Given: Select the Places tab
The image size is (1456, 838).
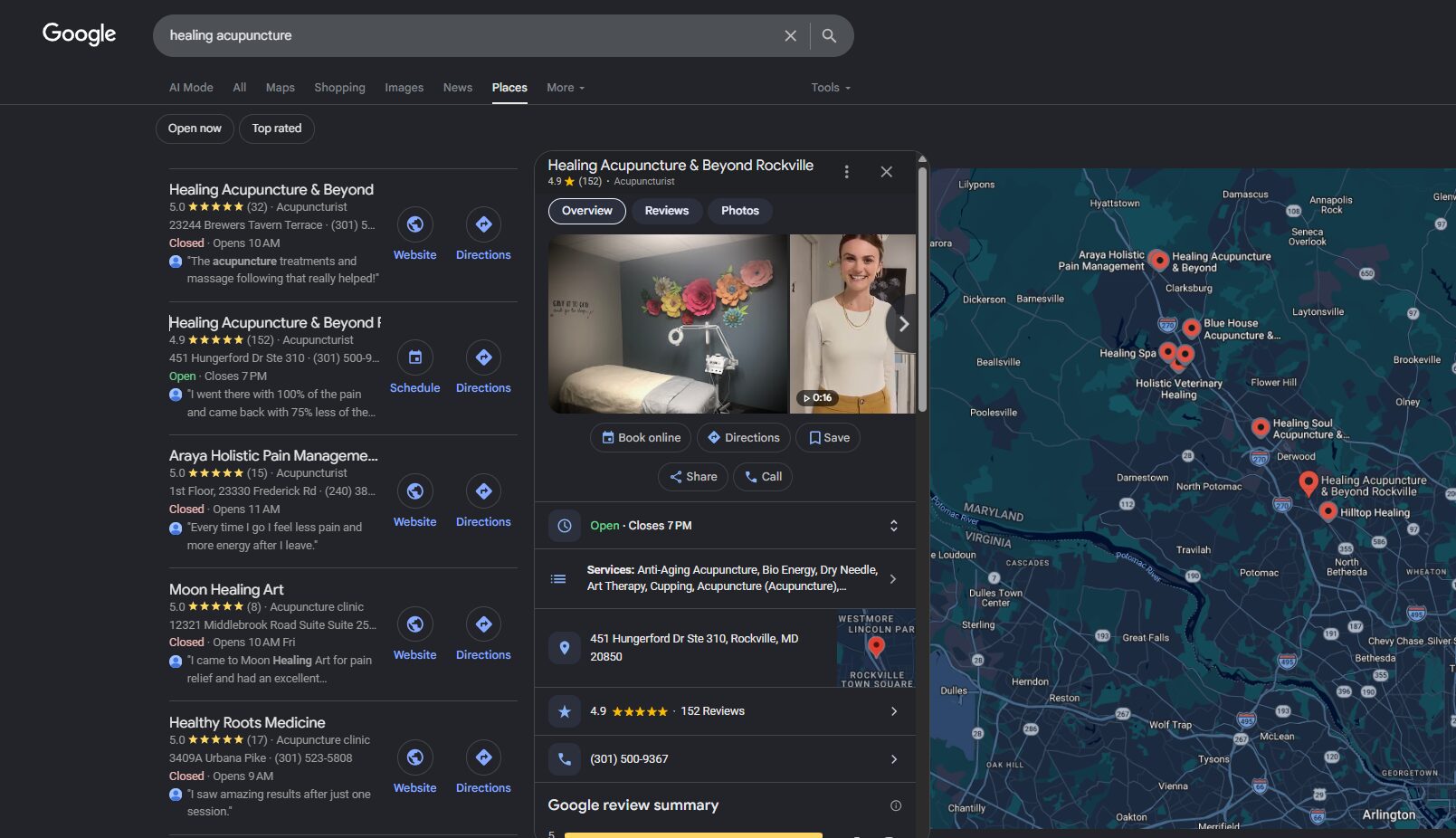Looking at the screenshot, I should [x=509, y=88].
